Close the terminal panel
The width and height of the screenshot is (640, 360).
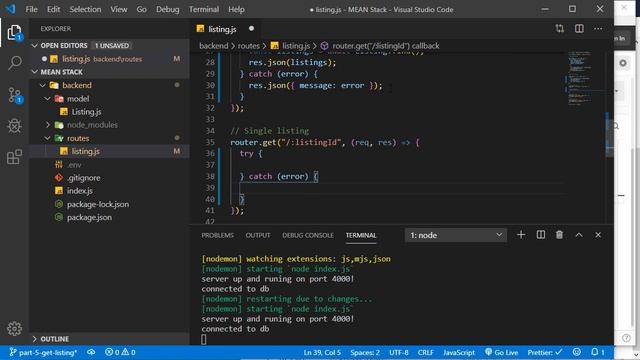pos(598,235)
